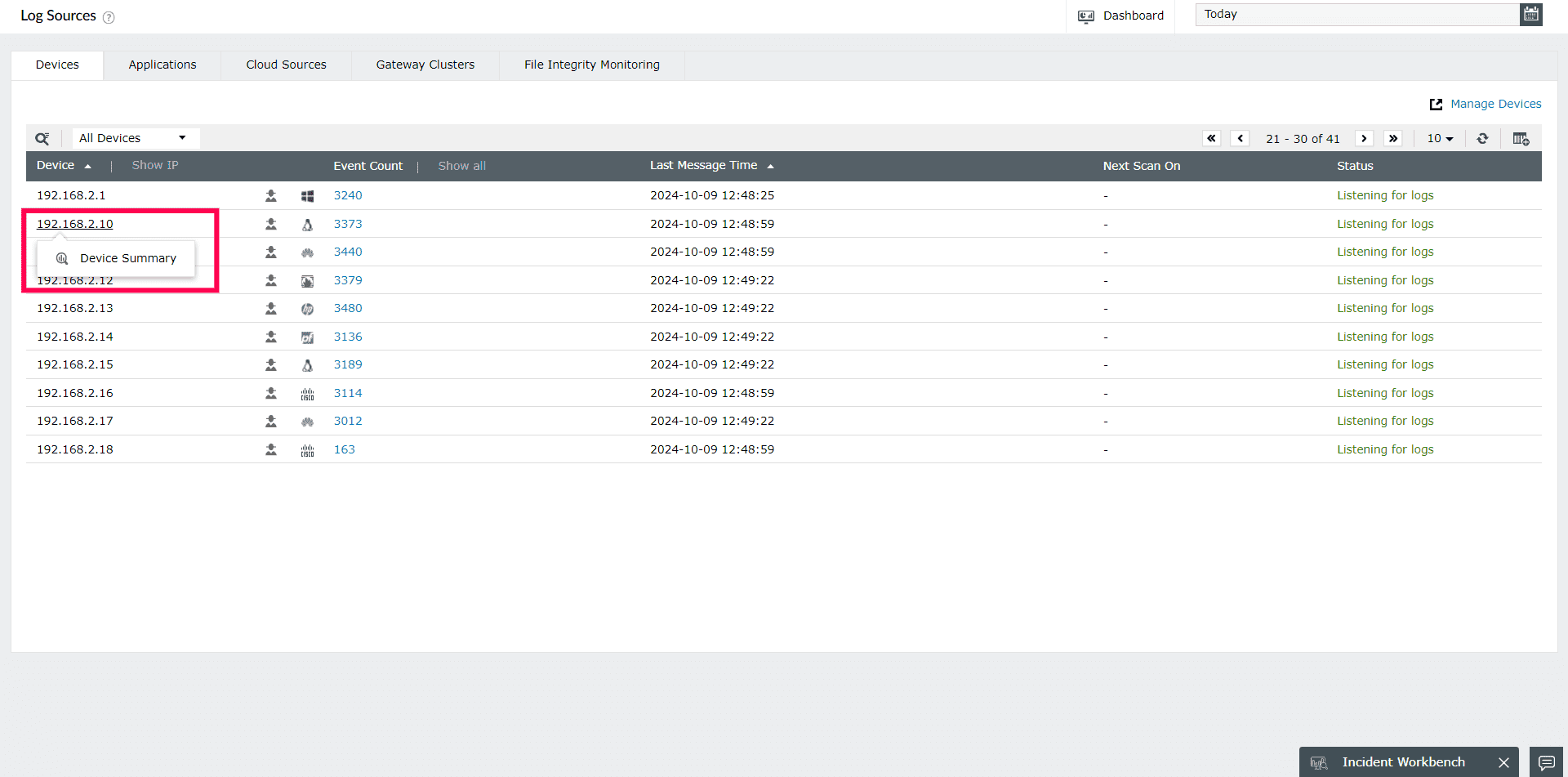1568x777 pixels.
Task: Open the Cloud Sources tab
Action: (x=286, y=65)
